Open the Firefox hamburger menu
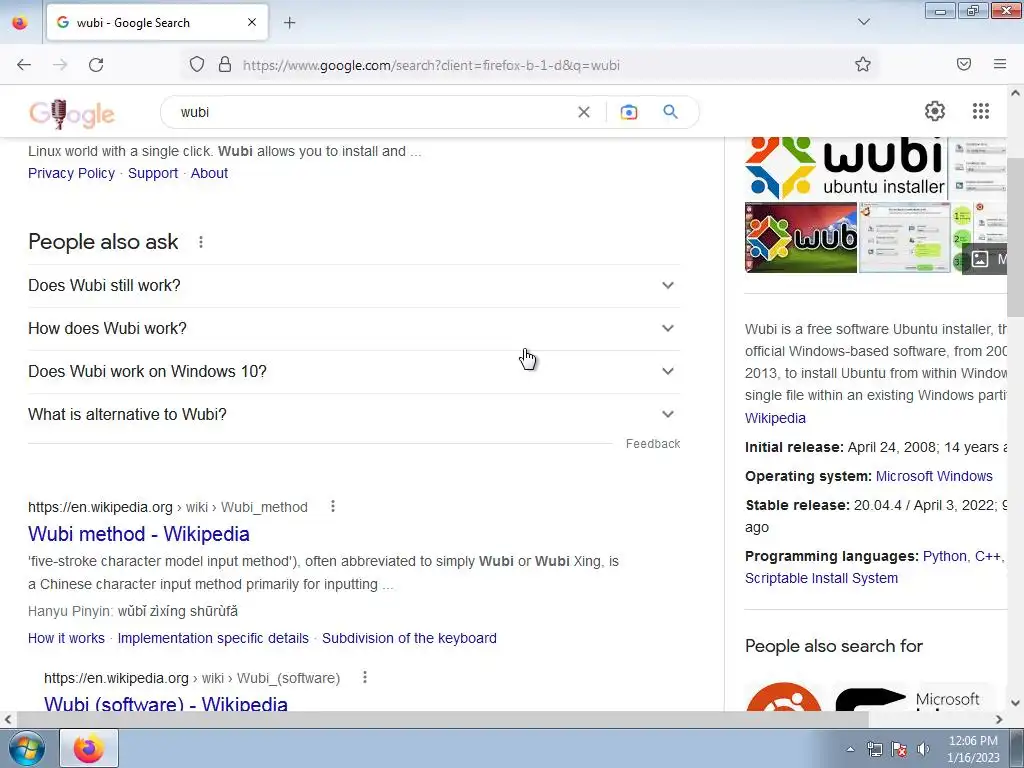 pyautogui.click(x=1000, y=64)
